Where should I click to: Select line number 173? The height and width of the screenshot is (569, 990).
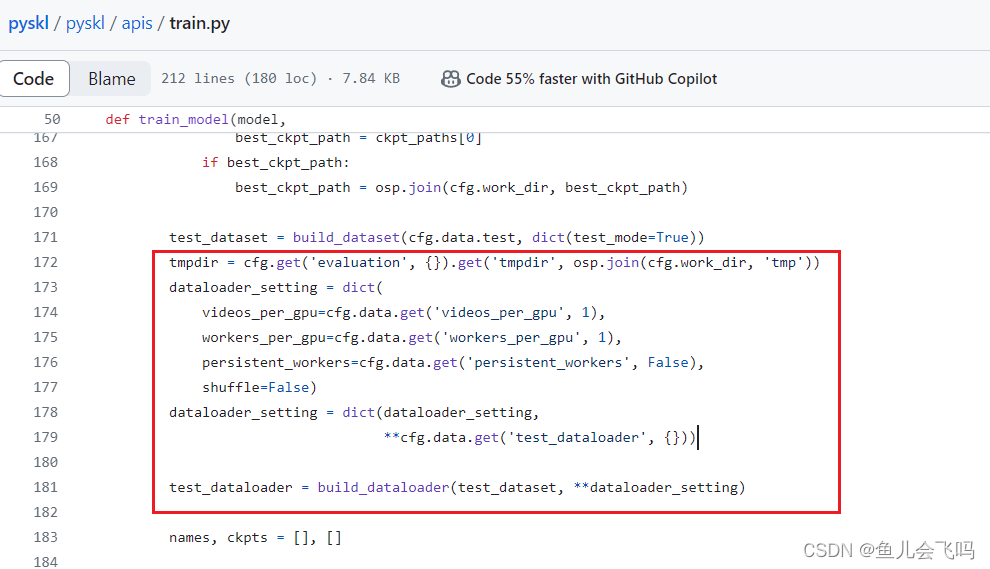click(x=45, y=287)
